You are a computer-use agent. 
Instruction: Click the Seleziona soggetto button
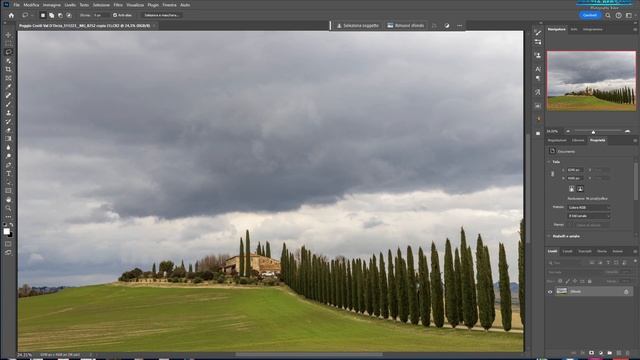(x=358, y=26)
